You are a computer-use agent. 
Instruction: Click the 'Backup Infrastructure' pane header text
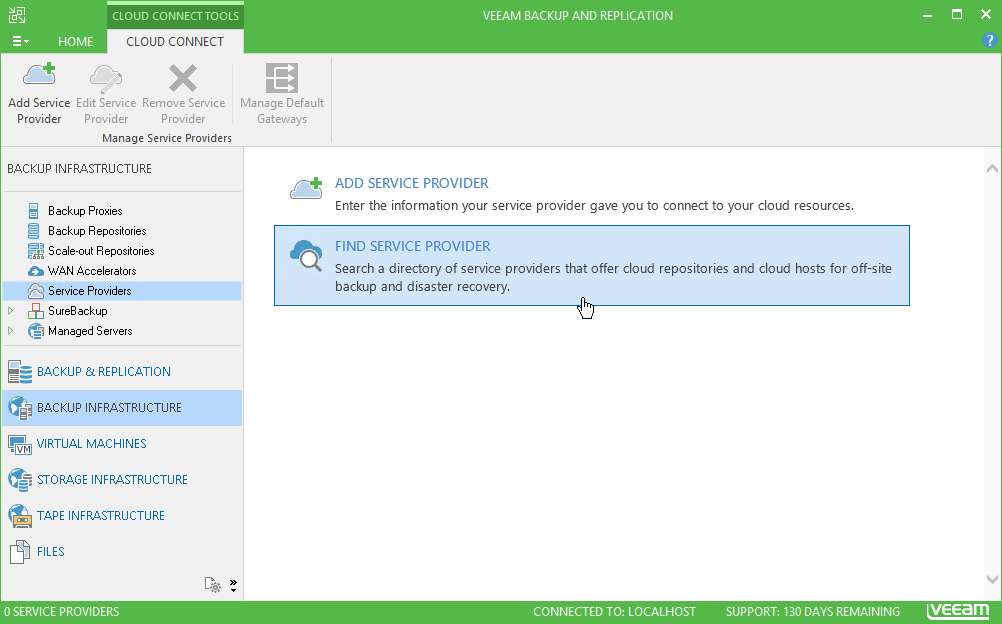click(79, 169)
